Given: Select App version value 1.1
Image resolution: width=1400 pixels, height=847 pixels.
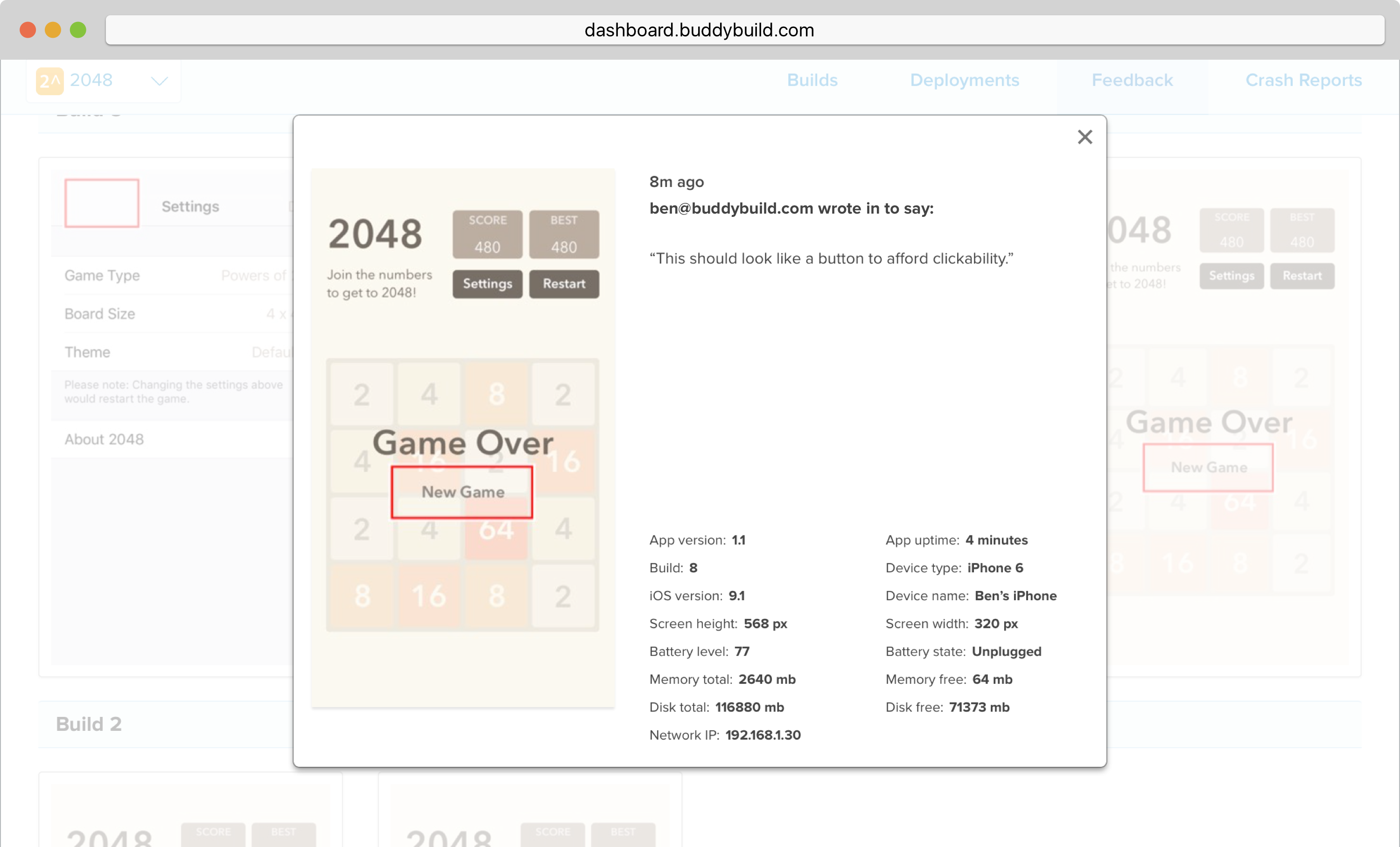Looking at the screenshot, I should pyautogui.click(x=738, y=540).
